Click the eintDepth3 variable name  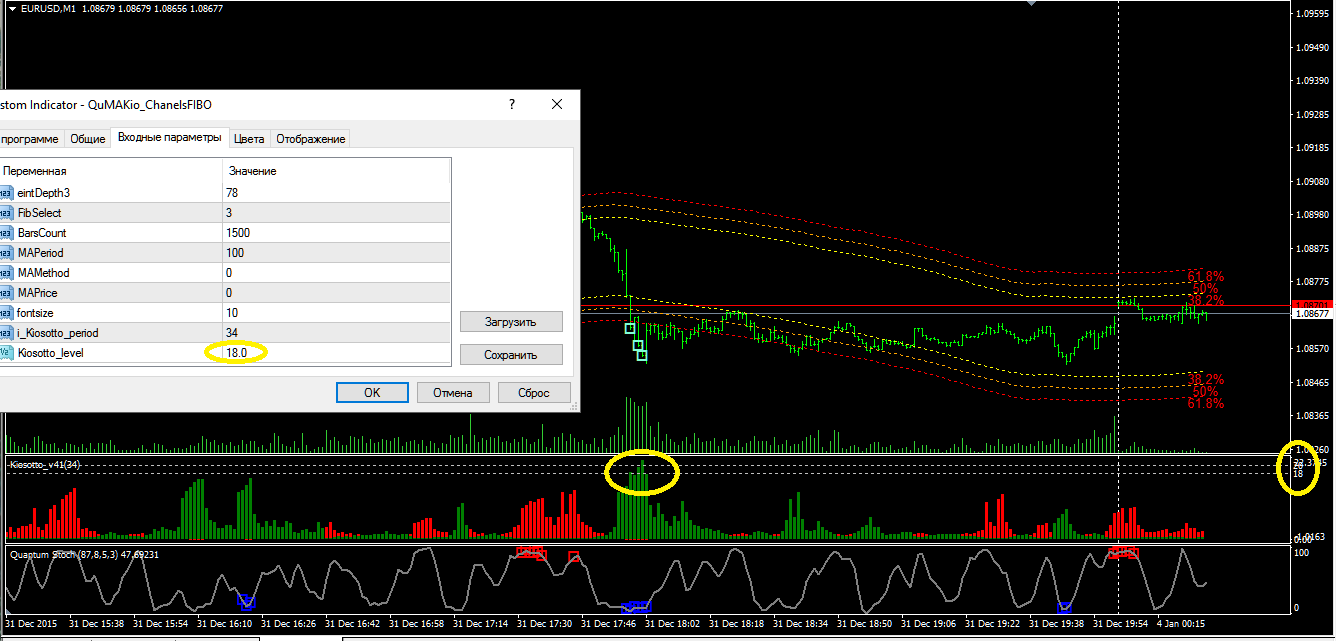44,193
